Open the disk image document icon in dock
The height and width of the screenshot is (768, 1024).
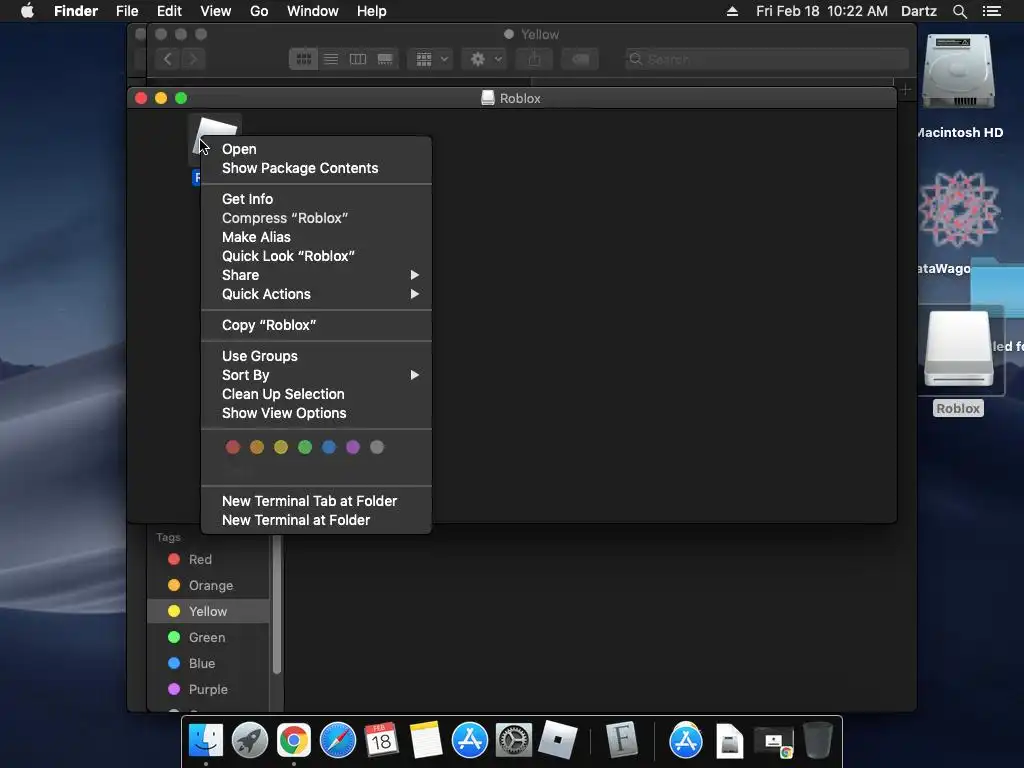pyautogui.click(x=729, y=741)
